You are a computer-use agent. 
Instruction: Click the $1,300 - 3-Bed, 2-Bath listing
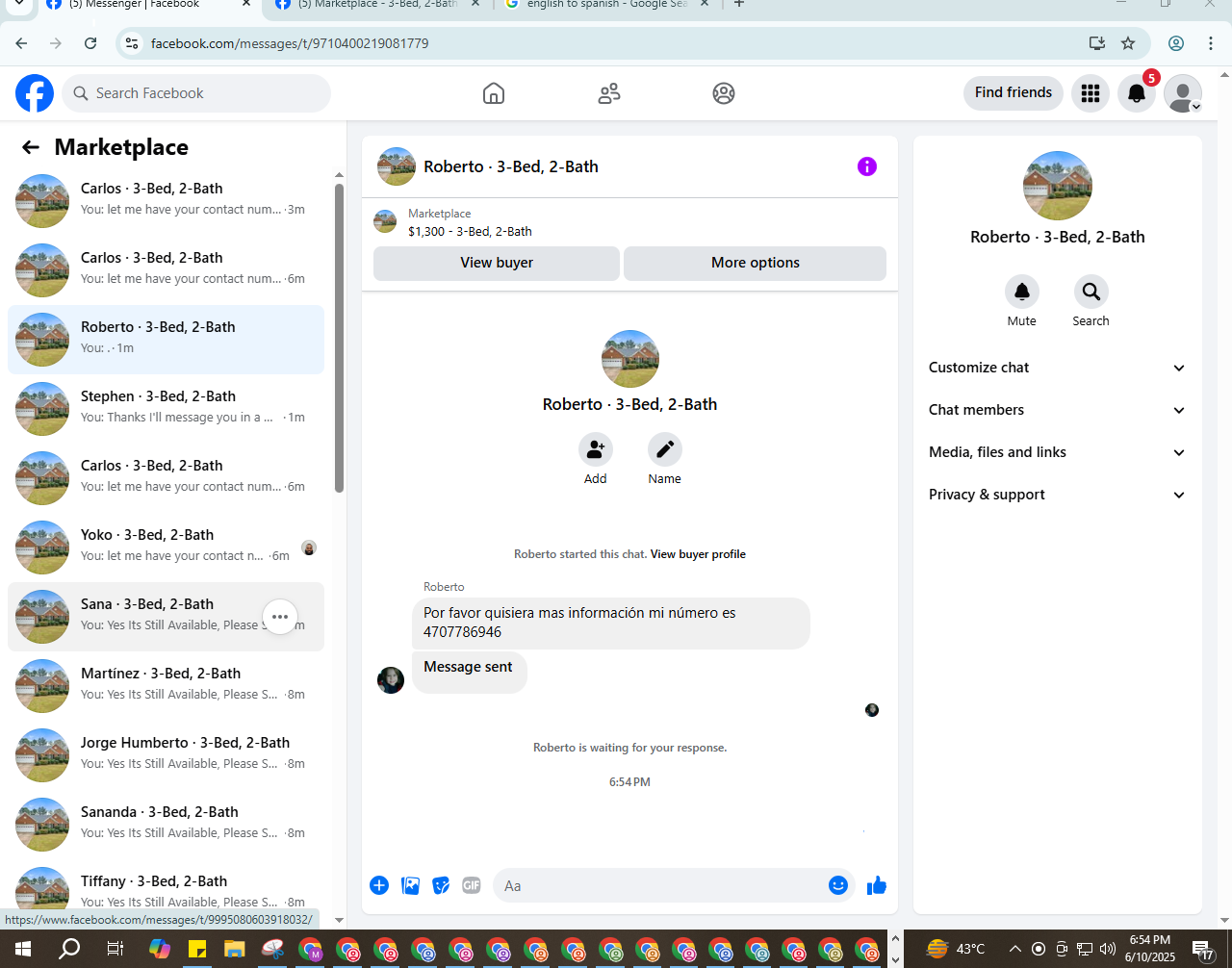470,231
